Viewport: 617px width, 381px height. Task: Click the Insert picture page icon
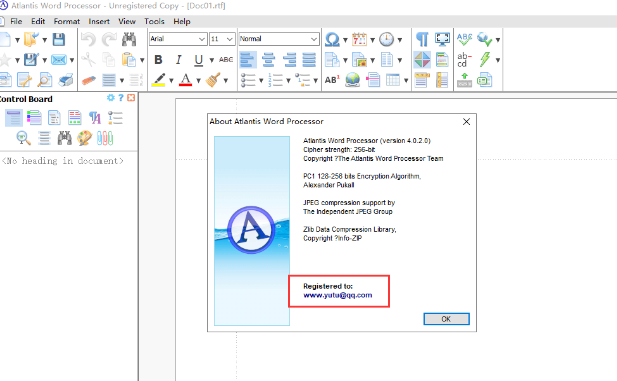coord(359,60)
